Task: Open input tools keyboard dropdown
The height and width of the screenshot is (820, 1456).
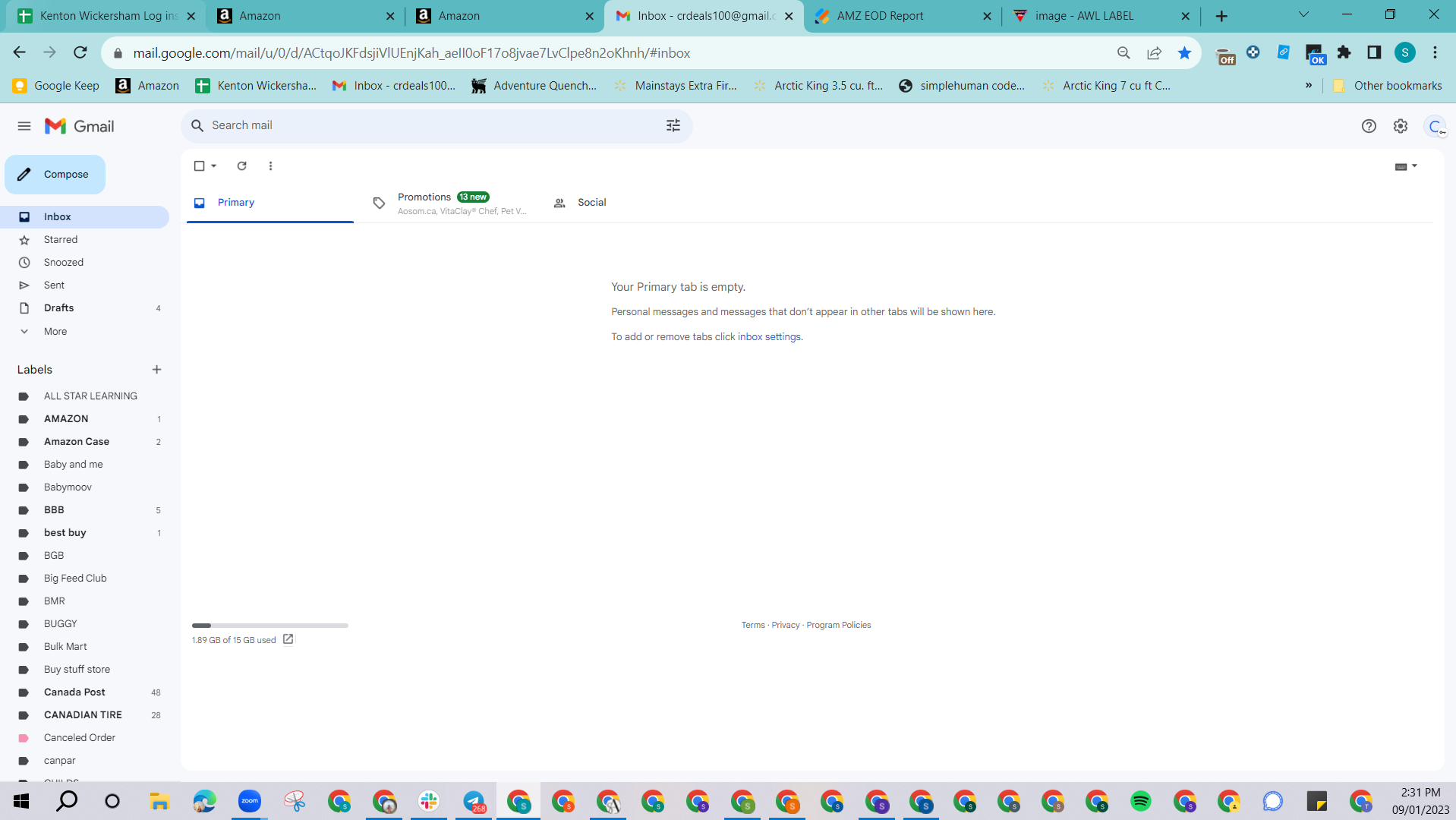Action: click(x=1406, y=166)
